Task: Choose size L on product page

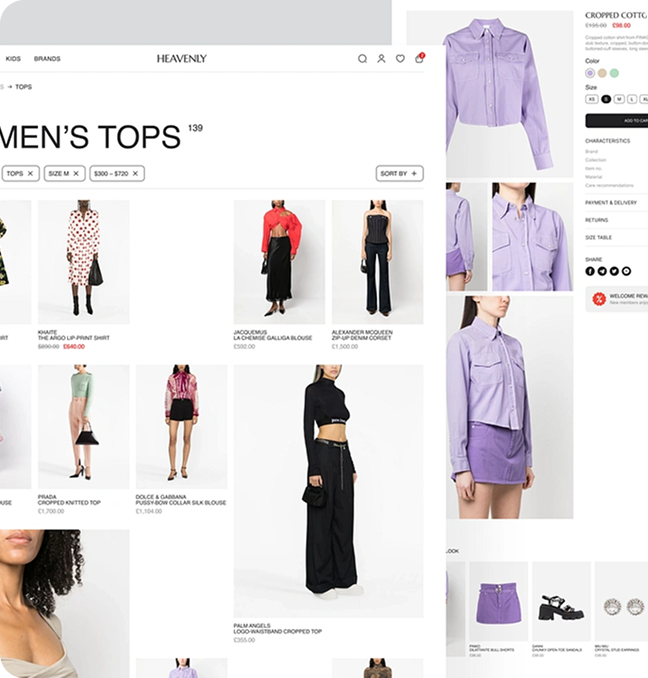Action: click(x=632, y=99)
